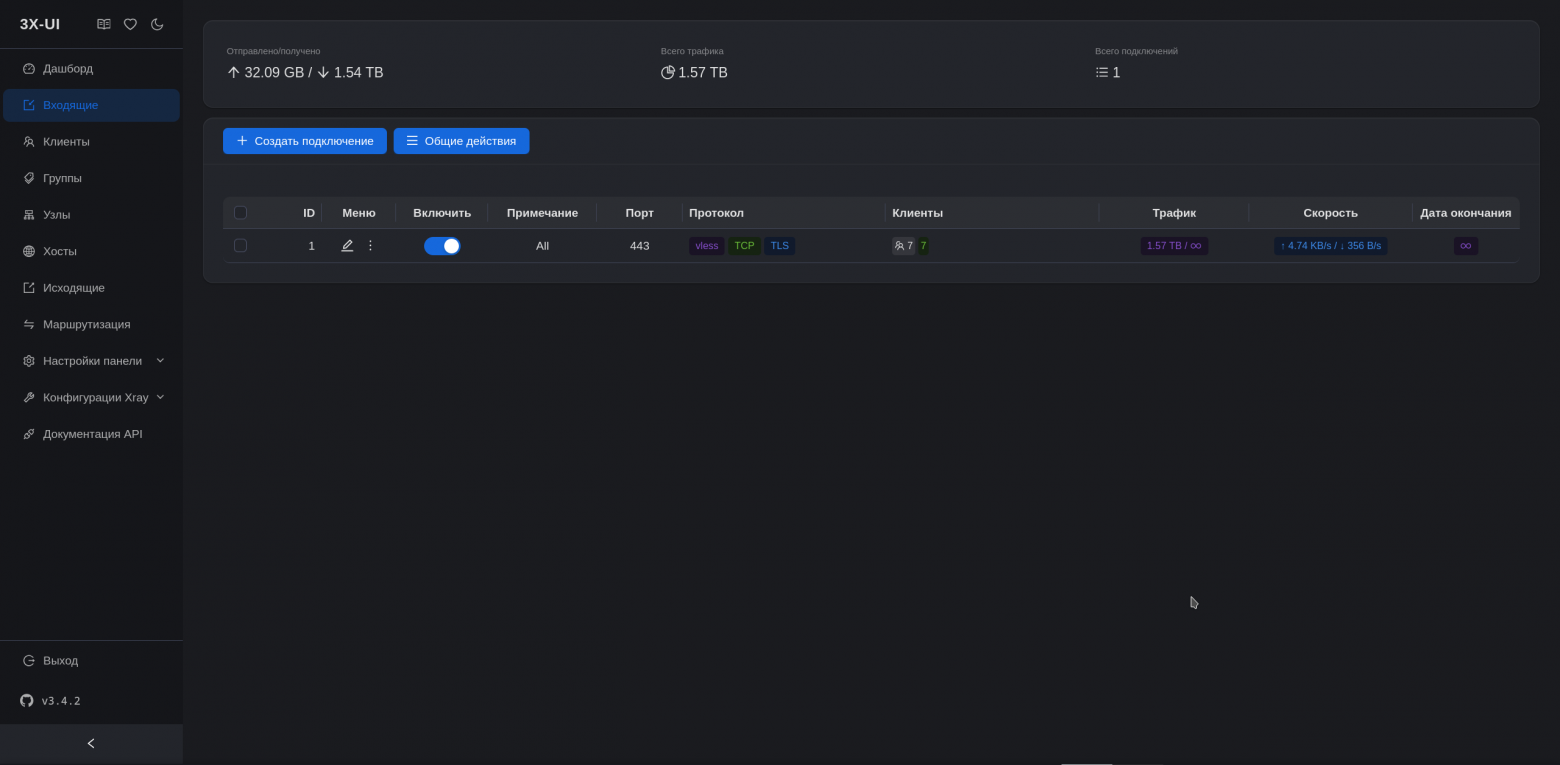
Task: Click the Настройки панели gear icon
Action: tap(29, 361)
